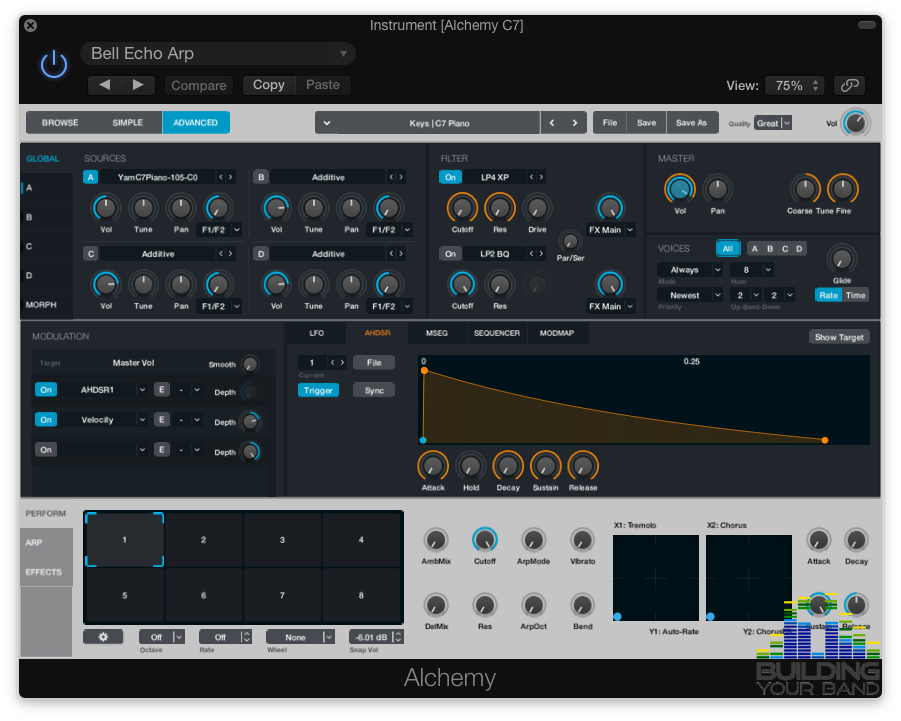Open Newest priority dropdown

(x=690, y=295)
